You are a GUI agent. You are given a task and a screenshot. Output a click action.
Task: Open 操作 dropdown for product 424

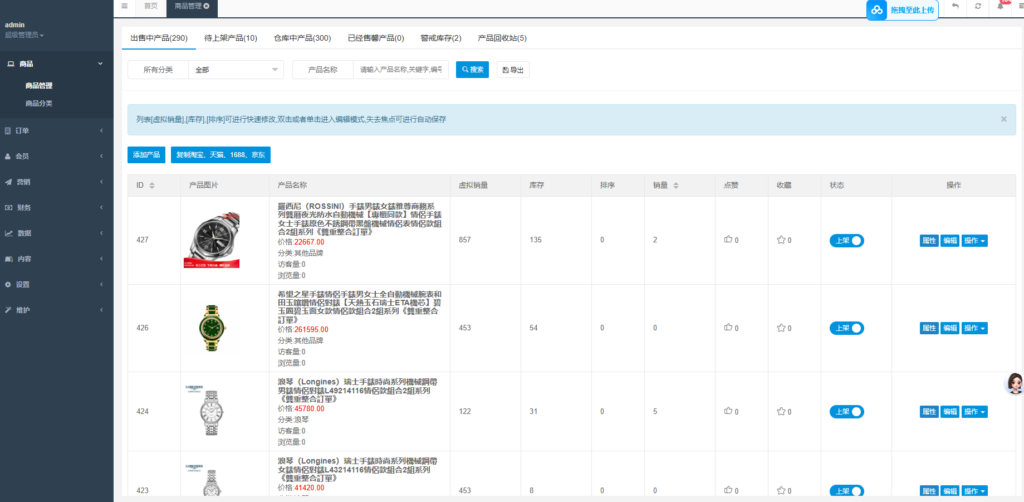point(974,411)
